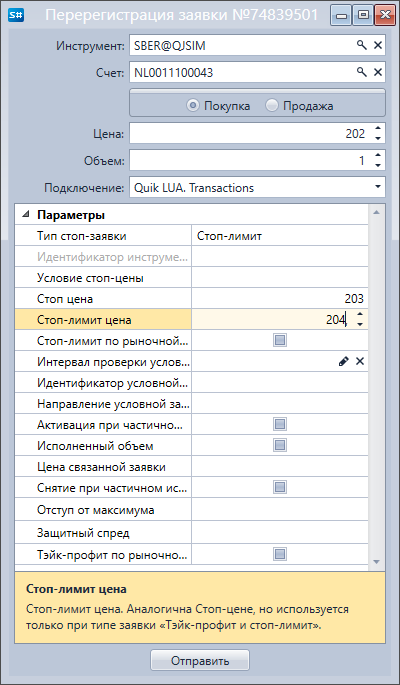The height and width of the screenshot is (685, 400).
Task: Toggle Исполненный объем checkbox
Action: point(279,445)
